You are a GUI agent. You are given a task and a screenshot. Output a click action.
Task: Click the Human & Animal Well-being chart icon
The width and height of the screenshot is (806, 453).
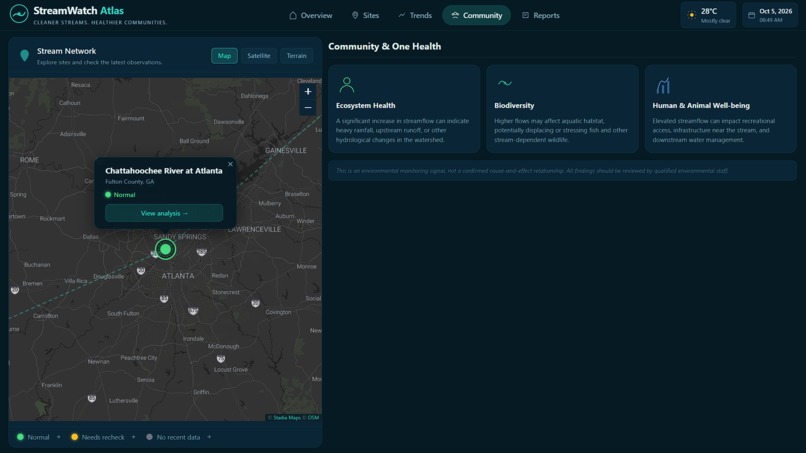[663, 85]
